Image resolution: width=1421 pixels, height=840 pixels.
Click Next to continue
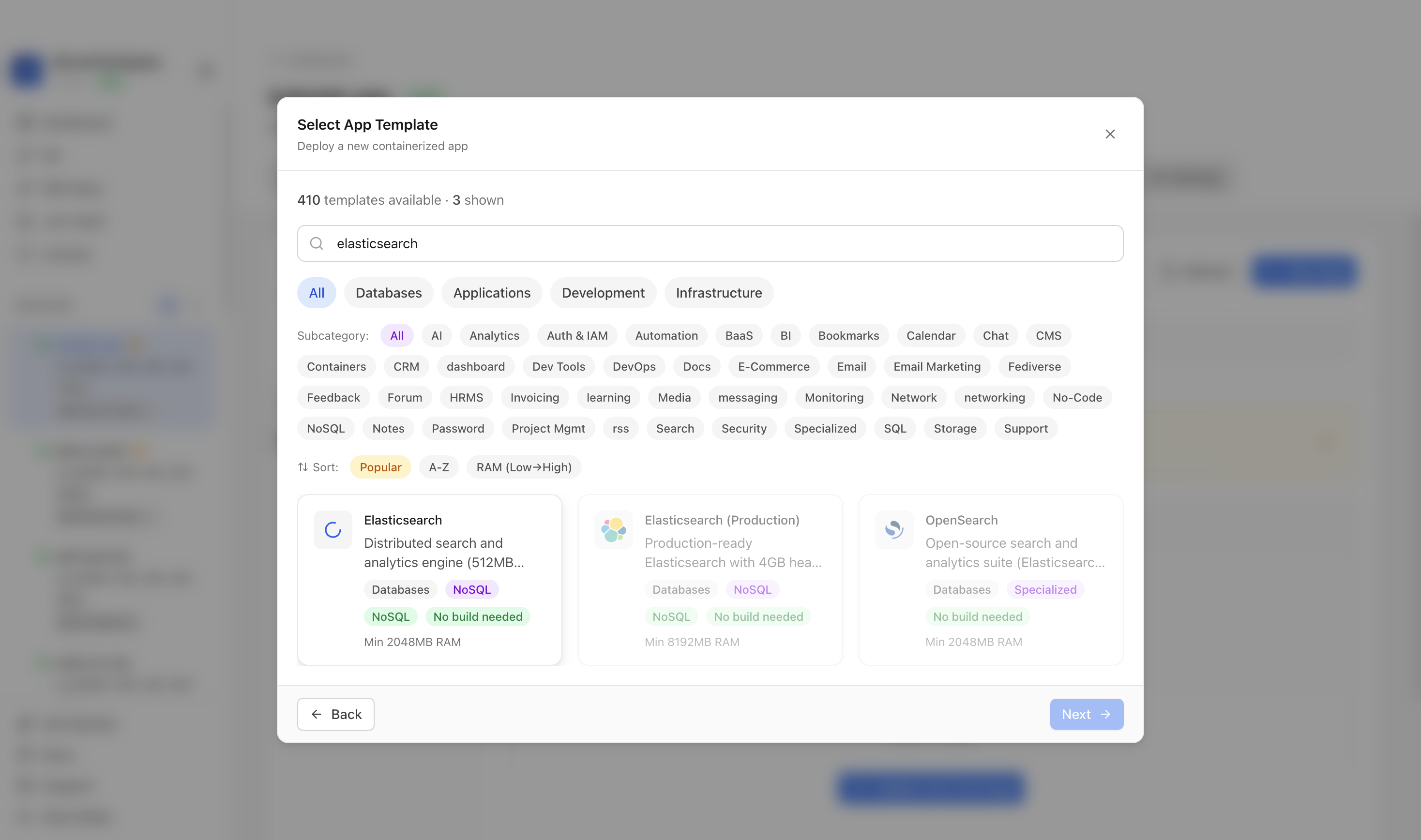[1087, 714]
